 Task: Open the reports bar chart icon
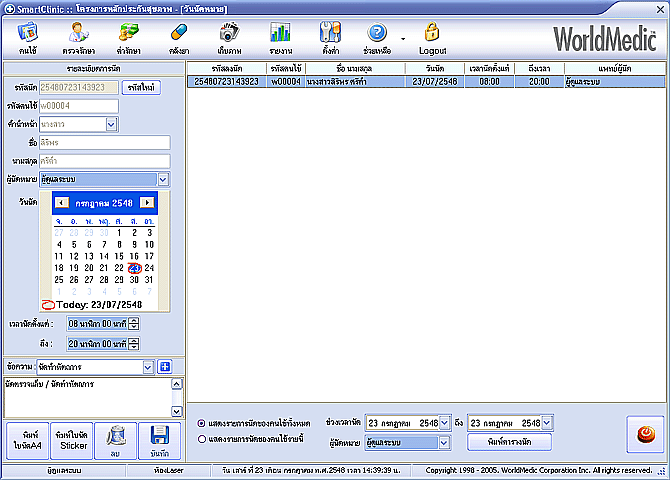(x=280, y=37)
